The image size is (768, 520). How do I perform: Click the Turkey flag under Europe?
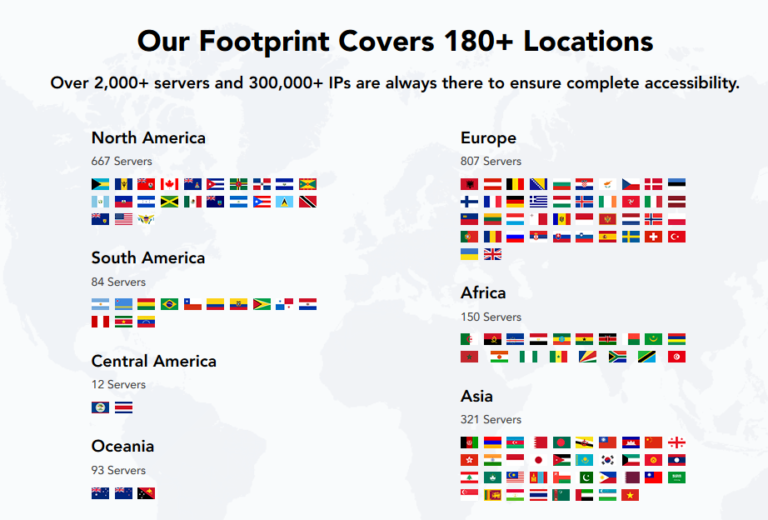(x=676, y=237)
